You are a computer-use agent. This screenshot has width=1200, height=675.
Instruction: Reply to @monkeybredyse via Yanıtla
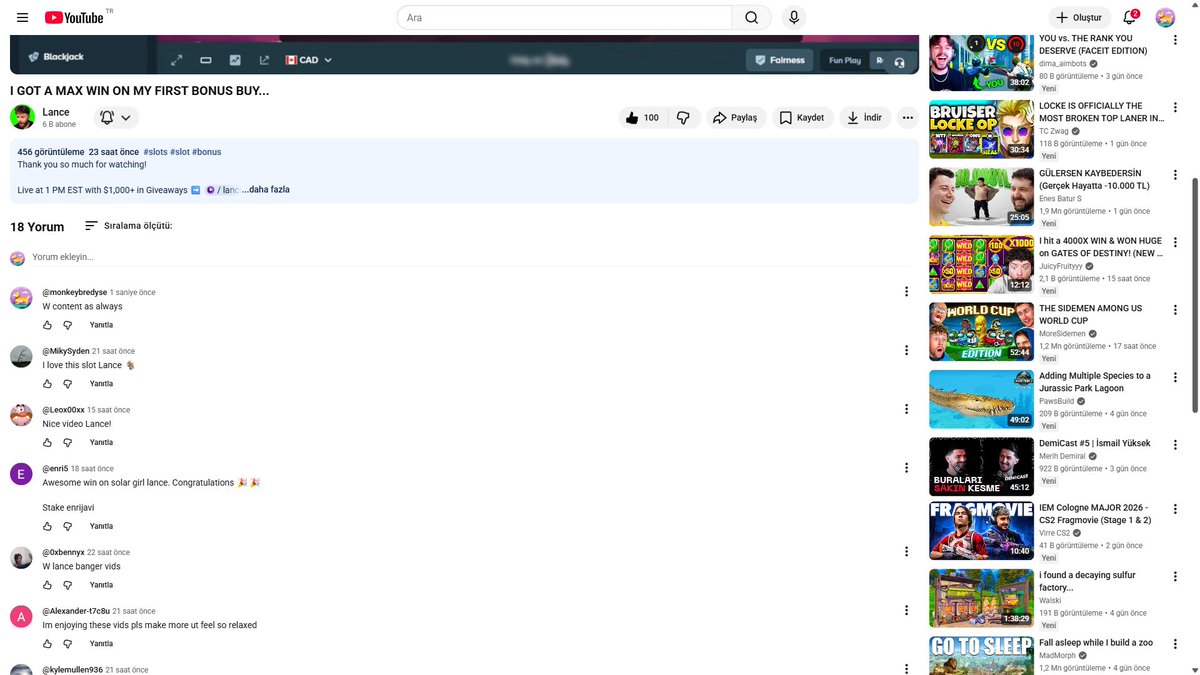point(101,325)
